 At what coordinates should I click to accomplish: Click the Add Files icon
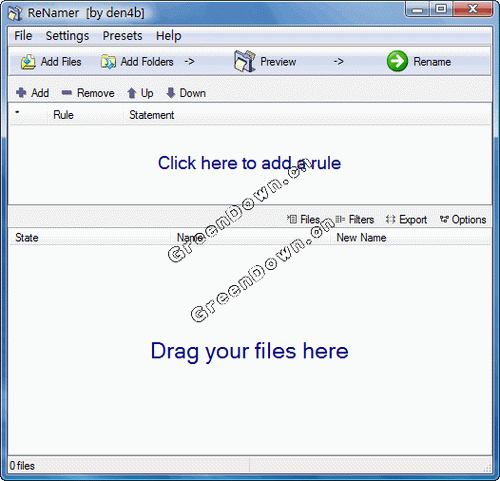[28, 62]
